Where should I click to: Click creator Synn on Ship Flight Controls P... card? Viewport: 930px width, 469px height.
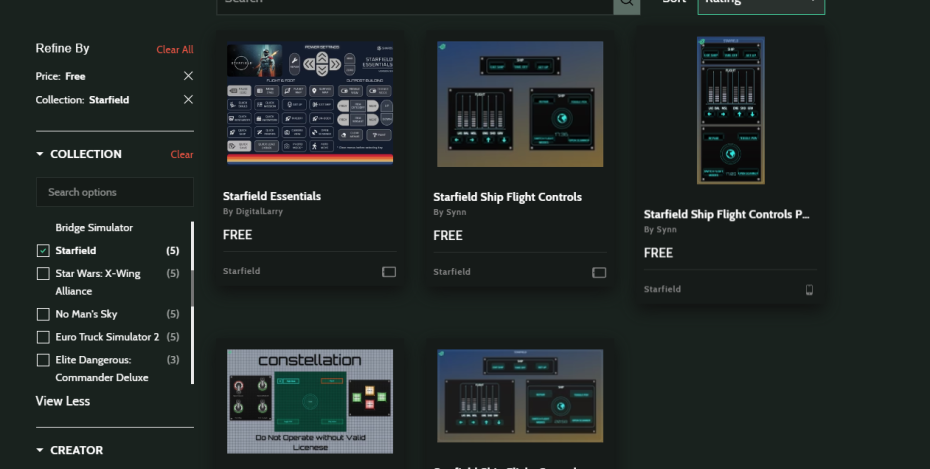[666, 229]
